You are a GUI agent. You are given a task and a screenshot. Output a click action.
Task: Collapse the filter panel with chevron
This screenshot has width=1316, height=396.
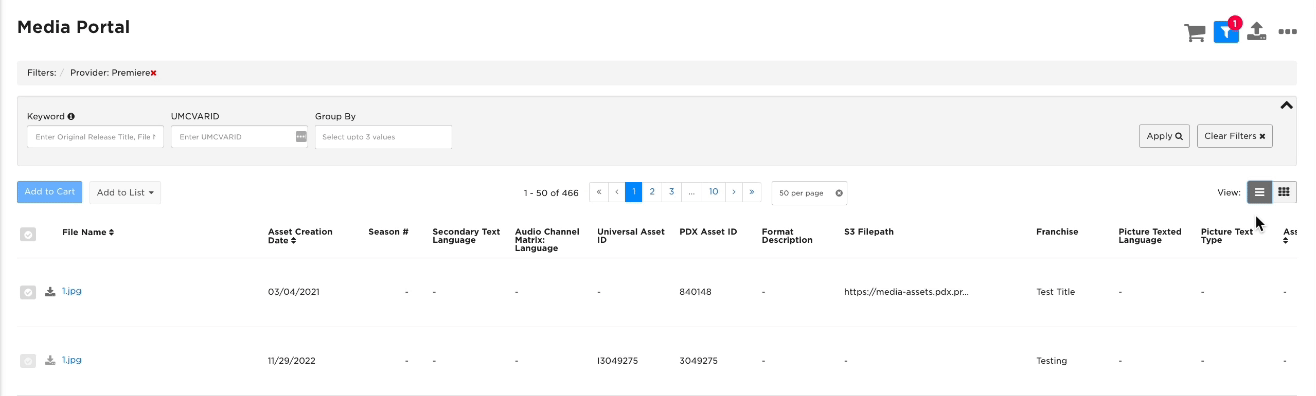point(1286,105)
